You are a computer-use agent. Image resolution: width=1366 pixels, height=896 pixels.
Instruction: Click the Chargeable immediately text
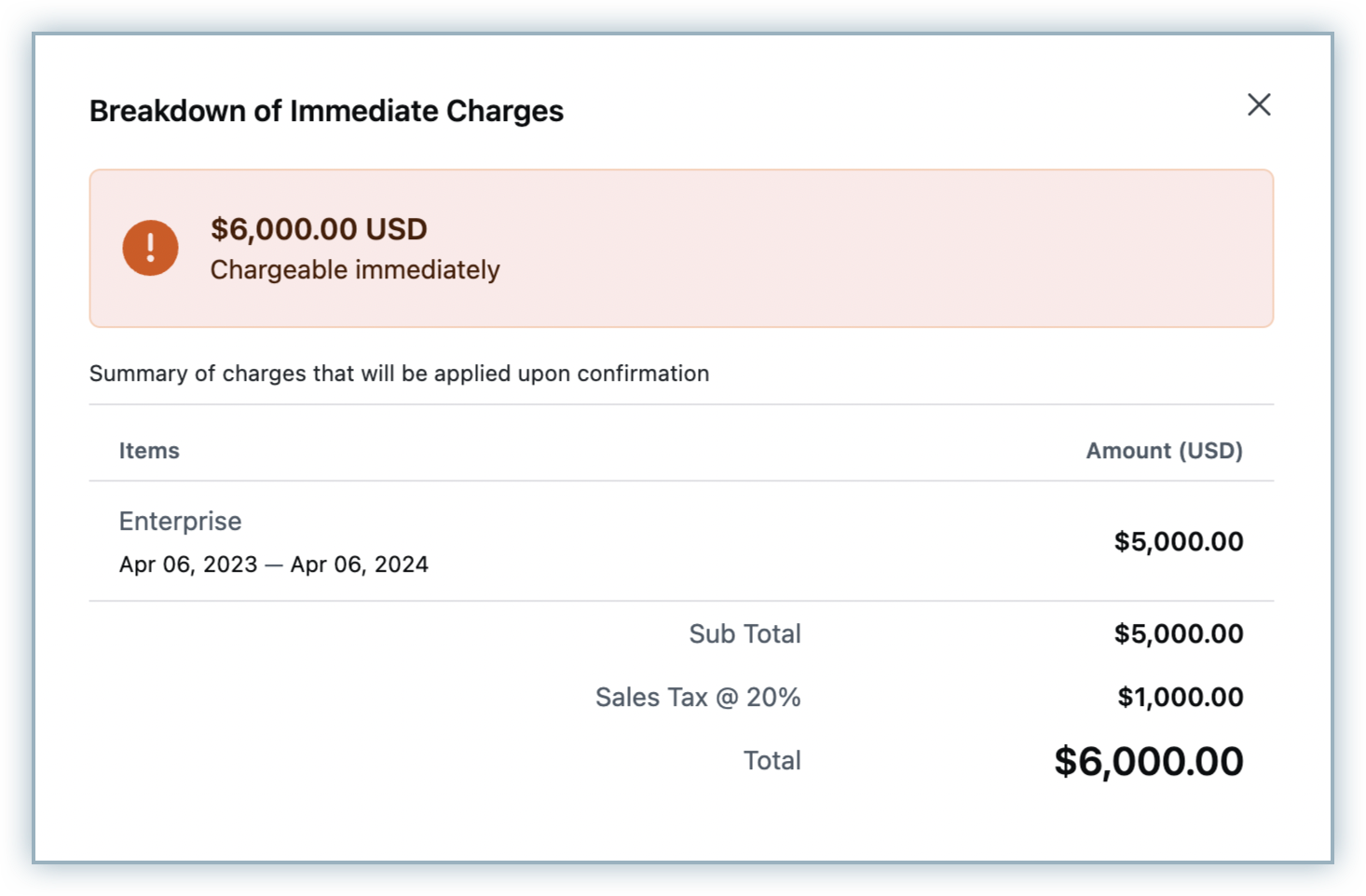355,270
